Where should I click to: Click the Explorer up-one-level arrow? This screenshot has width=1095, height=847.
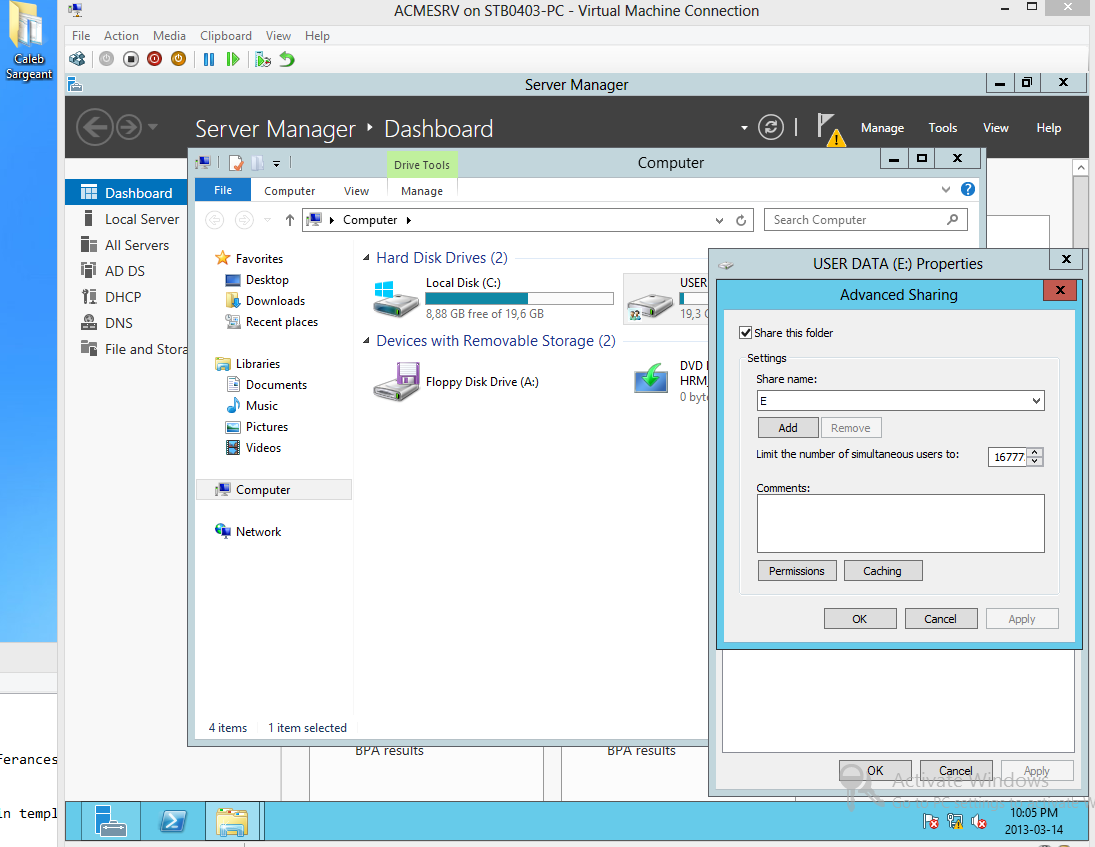point(290,220)
